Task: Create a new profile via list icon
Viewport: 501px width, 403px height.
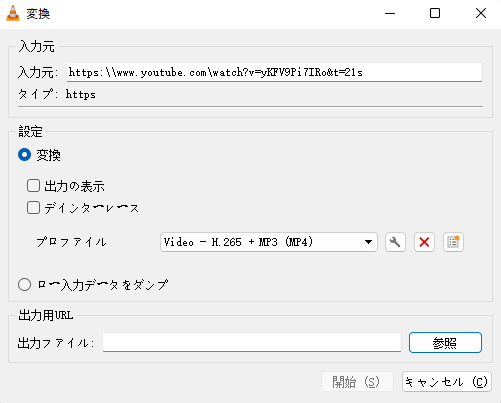Action: [x=453, y=242]
